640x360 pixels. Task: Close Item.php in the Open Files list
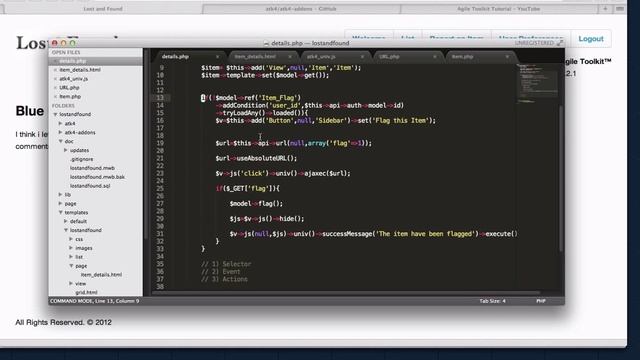[x=56, y=97]
